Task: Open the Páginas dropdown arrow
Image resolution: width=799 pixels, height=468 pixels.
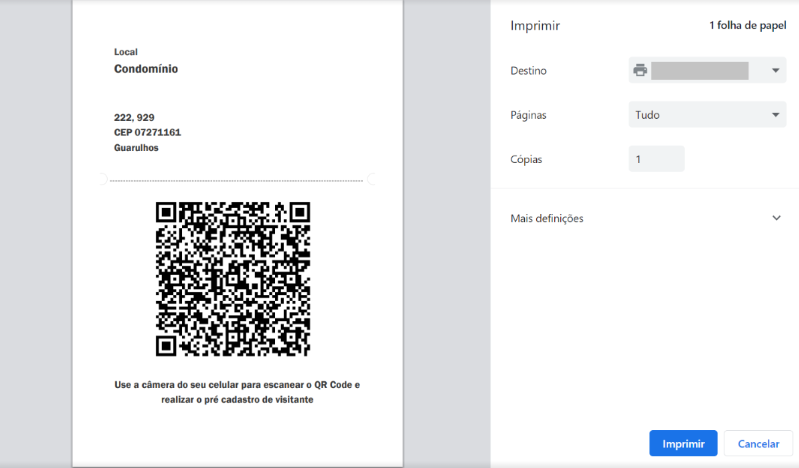Action: [x=776, y=115]
